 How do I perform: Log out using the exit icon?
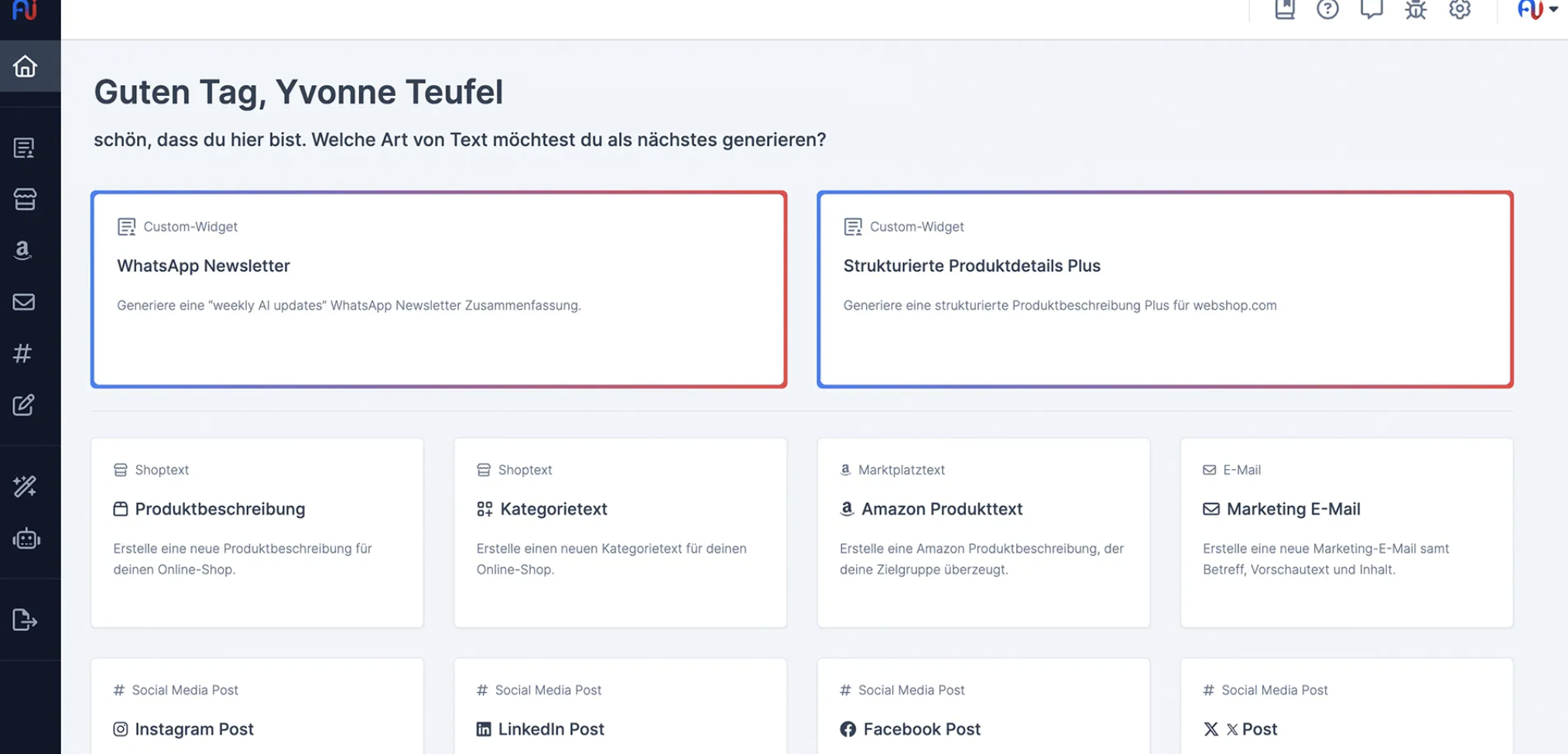pos(23,619)
